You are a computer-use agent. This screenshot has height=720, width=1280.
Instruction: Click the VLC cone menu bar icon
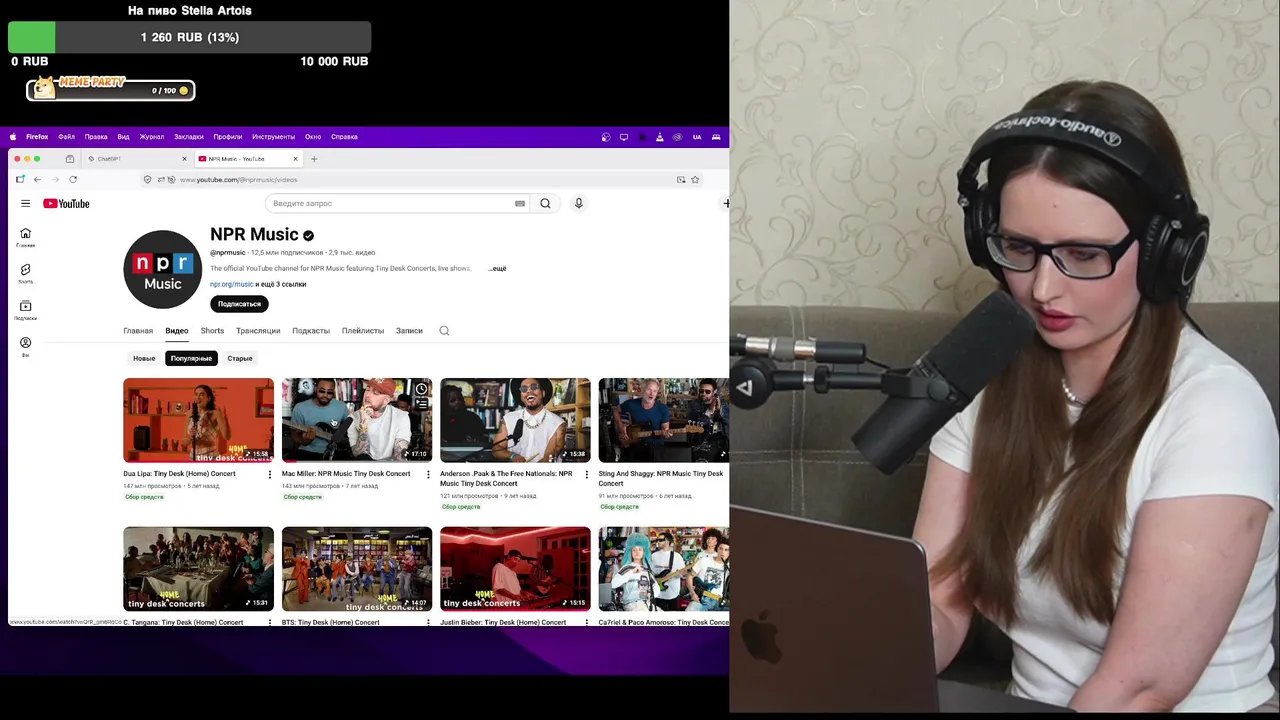click(x=660, y=137)
